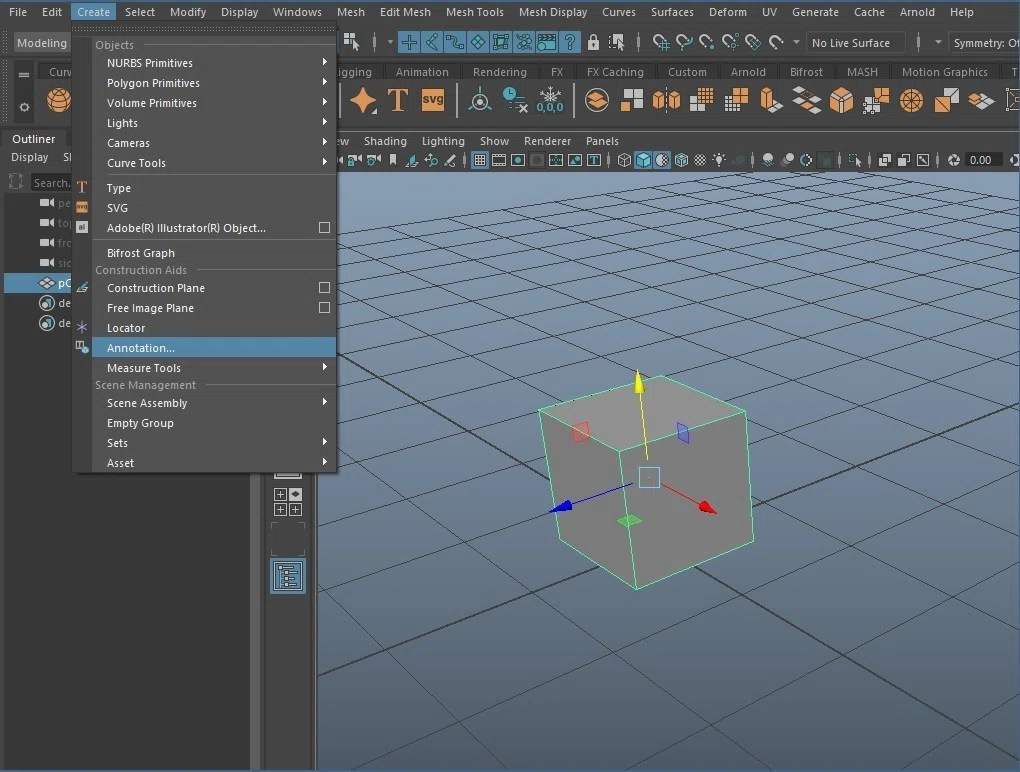This screenshot has width=1020, height=772.
Task: Click the Annotation icon left of menu item
Action: [82, 347]
